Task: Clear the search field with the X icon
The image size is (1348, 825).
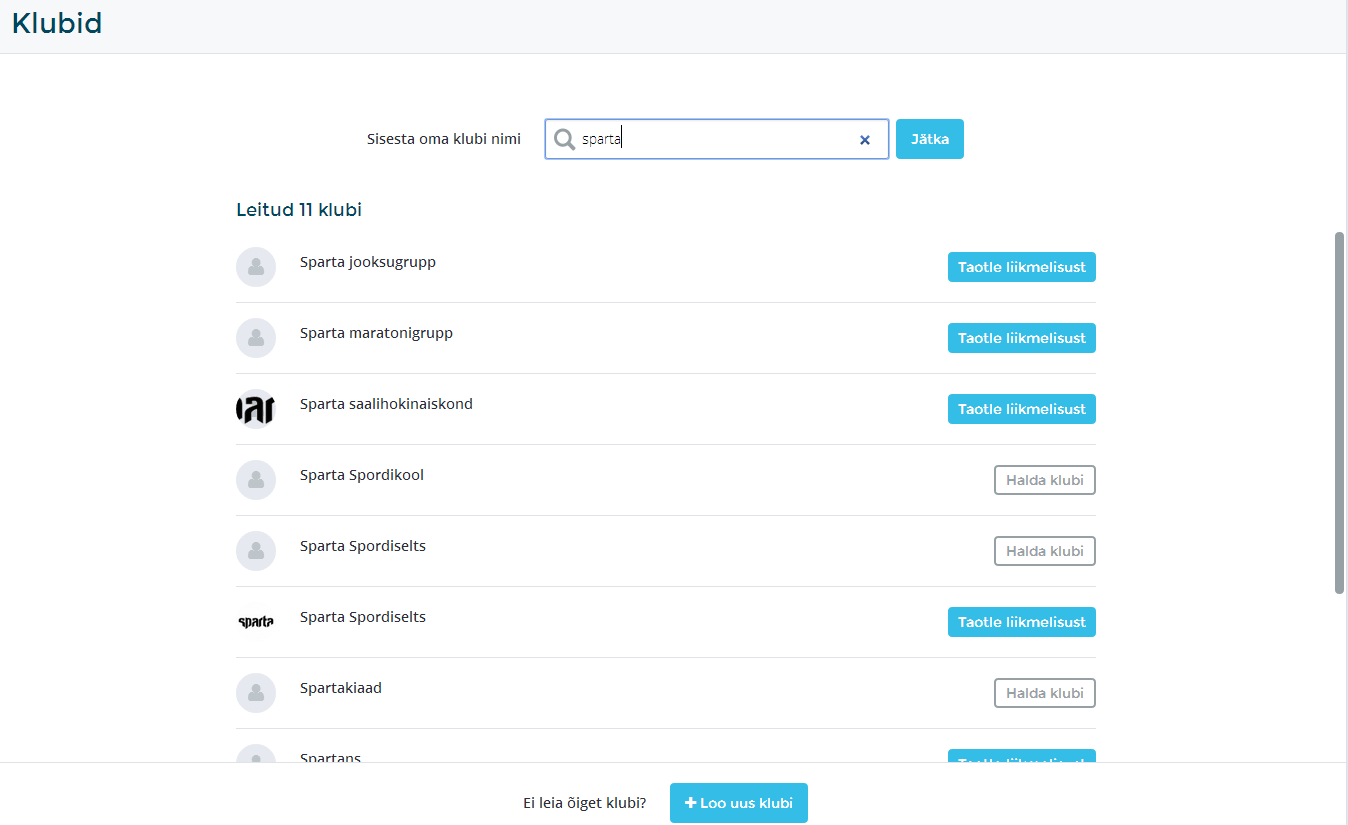Action: 865,140
